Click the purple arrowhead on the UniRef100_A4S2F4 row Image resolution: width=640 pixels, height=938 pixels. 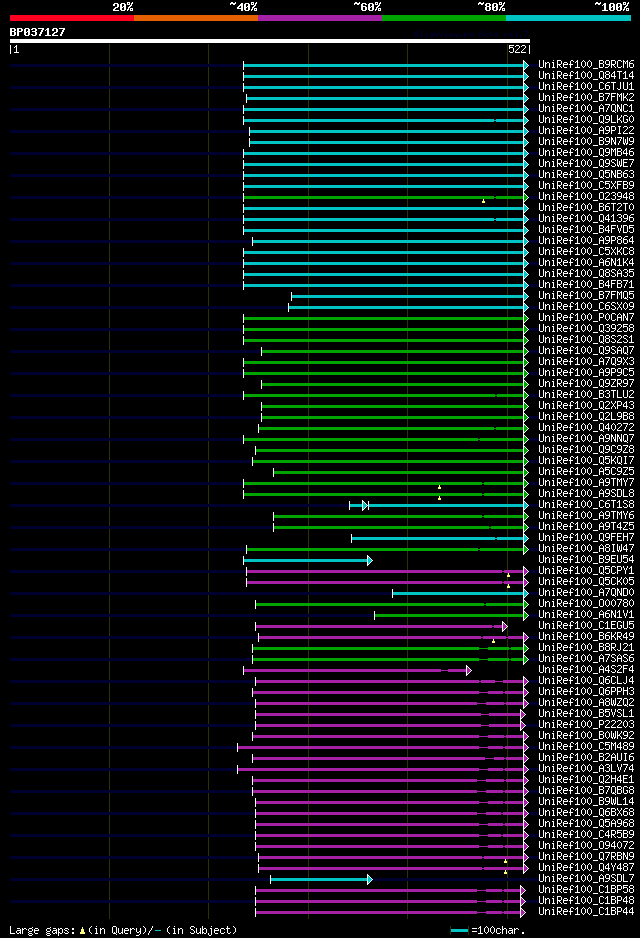469,671
